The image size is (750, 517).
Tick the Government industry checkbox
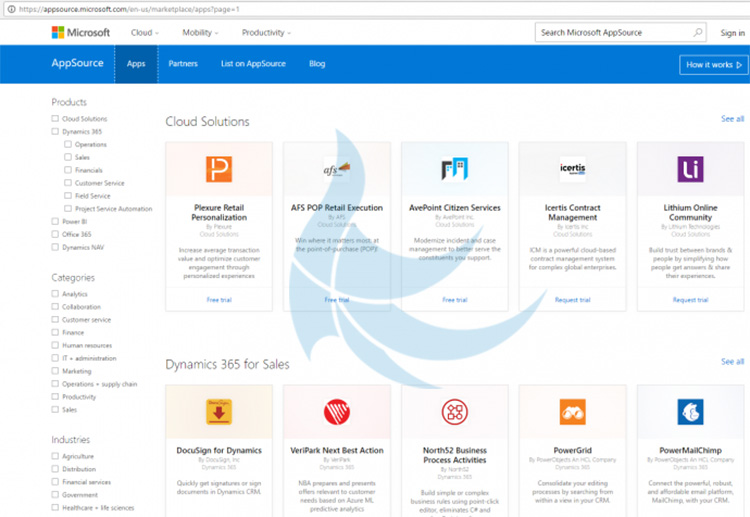coord(55,495)
